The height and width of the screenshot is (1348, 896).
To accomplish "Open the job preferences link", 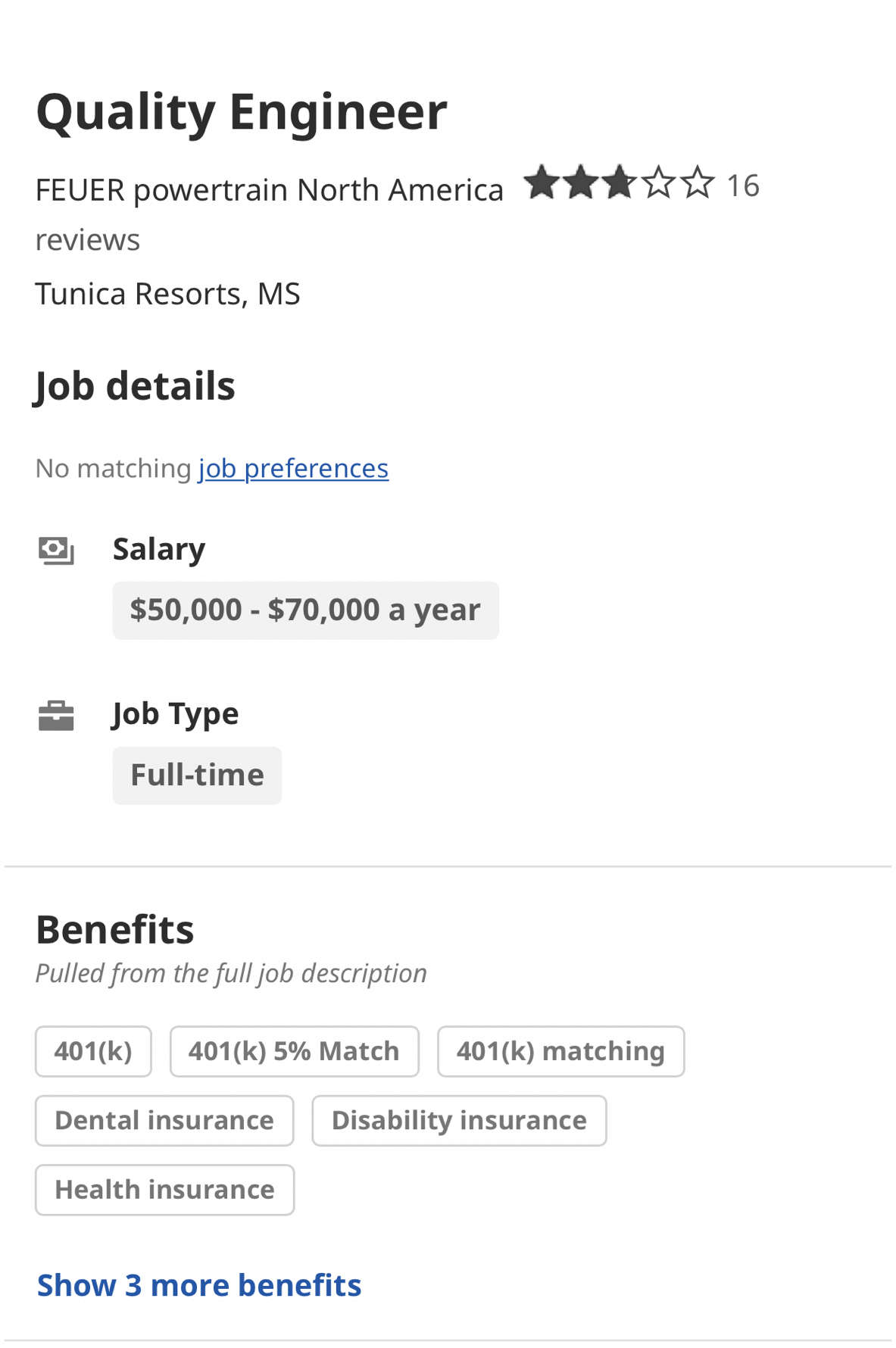I will [x=293, y=469].
